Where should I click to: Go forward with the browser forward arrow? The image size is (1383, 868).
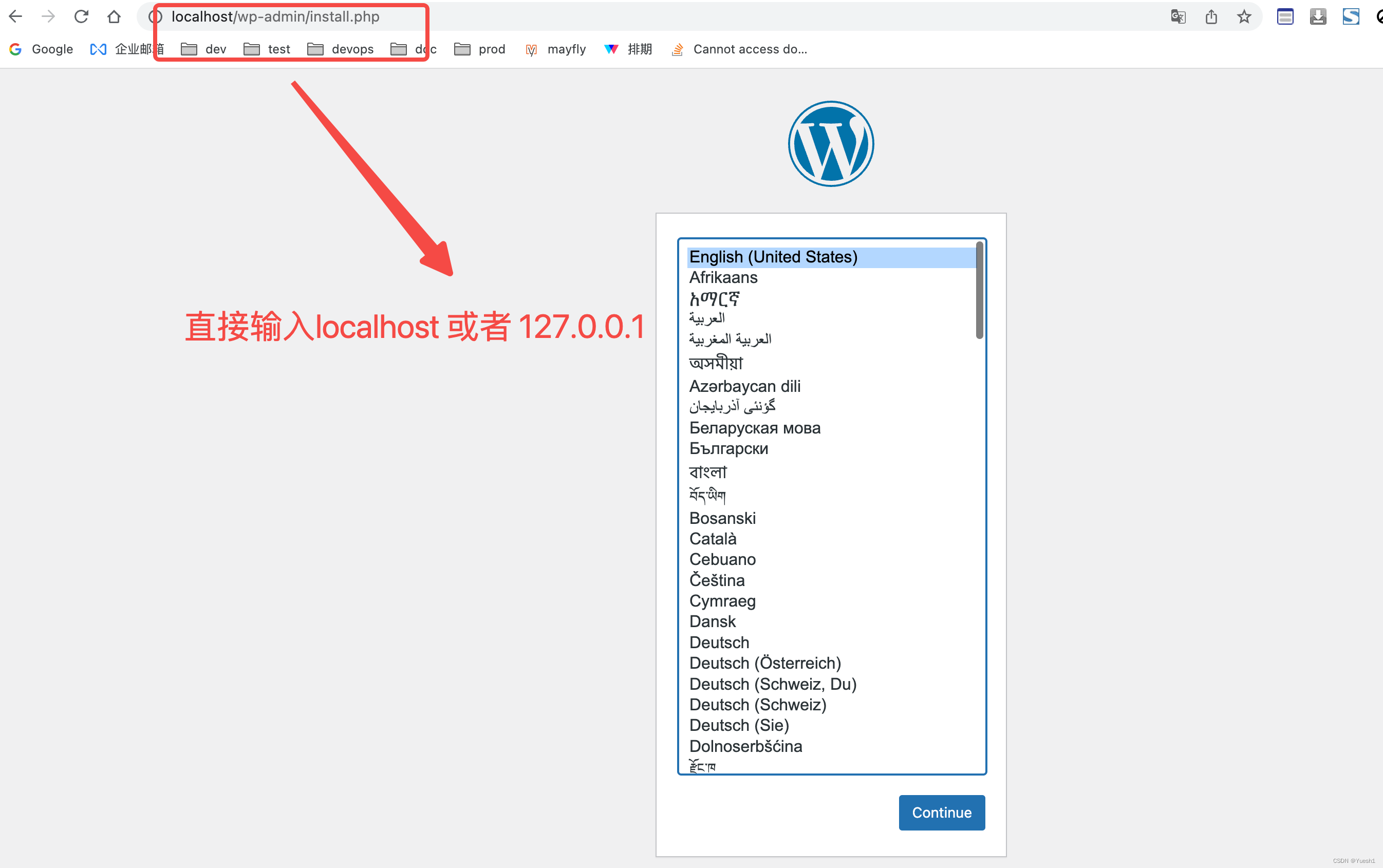click(x=48, y=16)
